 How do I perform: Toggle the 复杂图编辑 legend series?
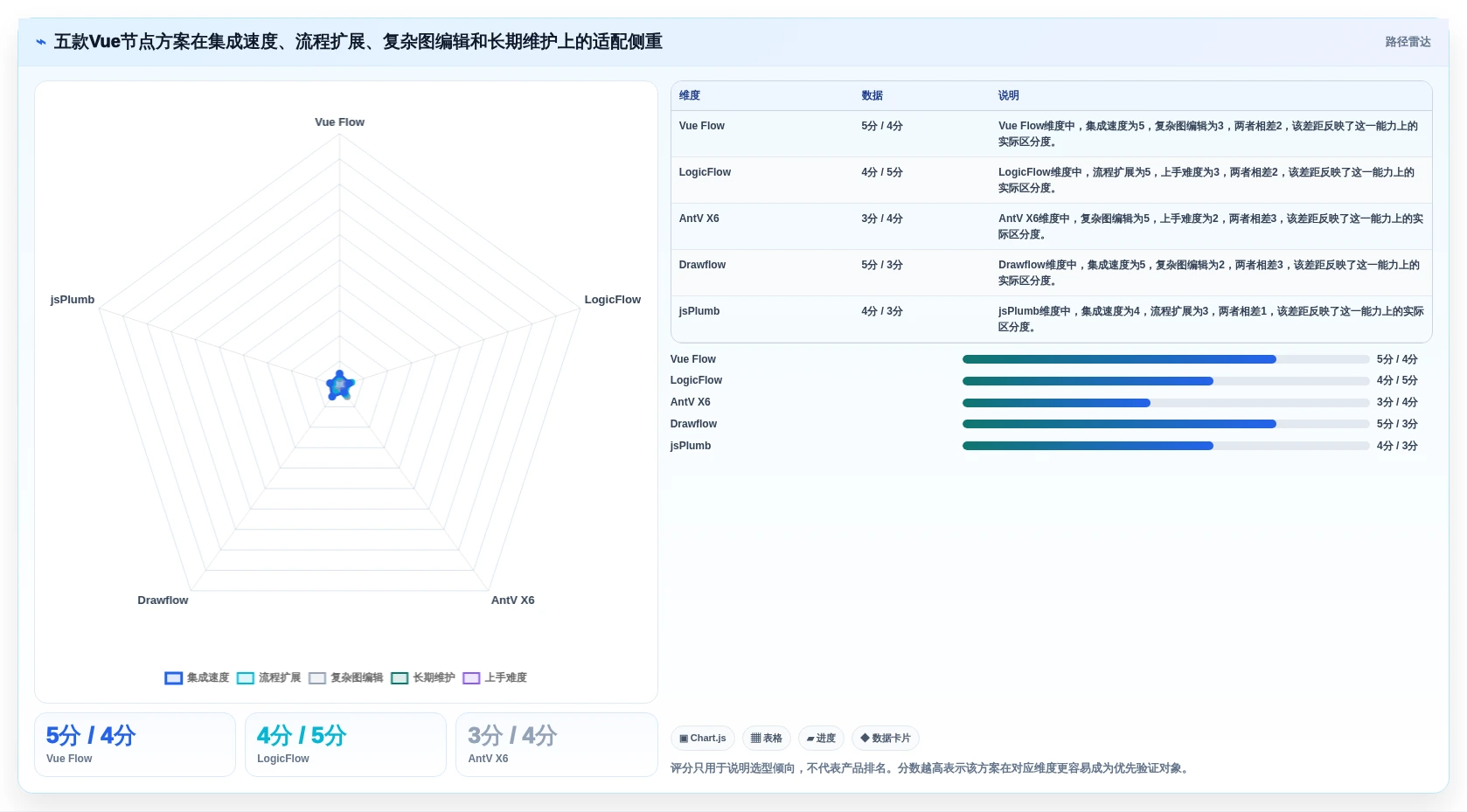coord(345,677)
